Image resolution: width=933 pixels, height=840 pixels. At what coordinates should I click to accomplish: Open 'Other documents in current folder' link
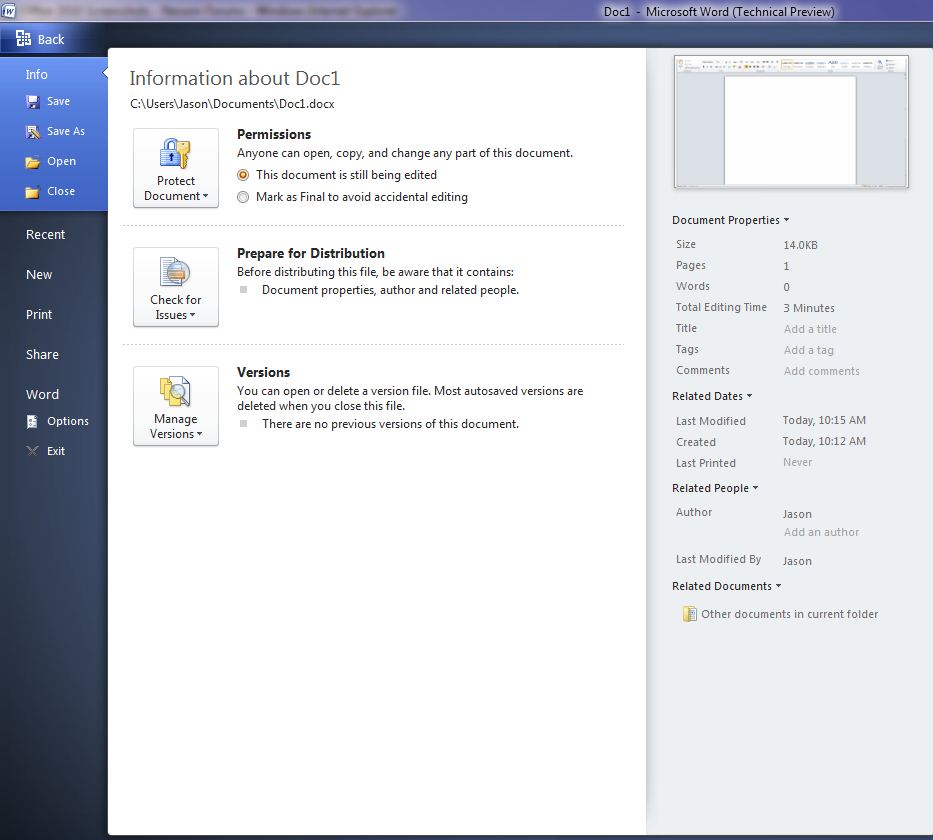pyautogui.click(x=789, y=614)
